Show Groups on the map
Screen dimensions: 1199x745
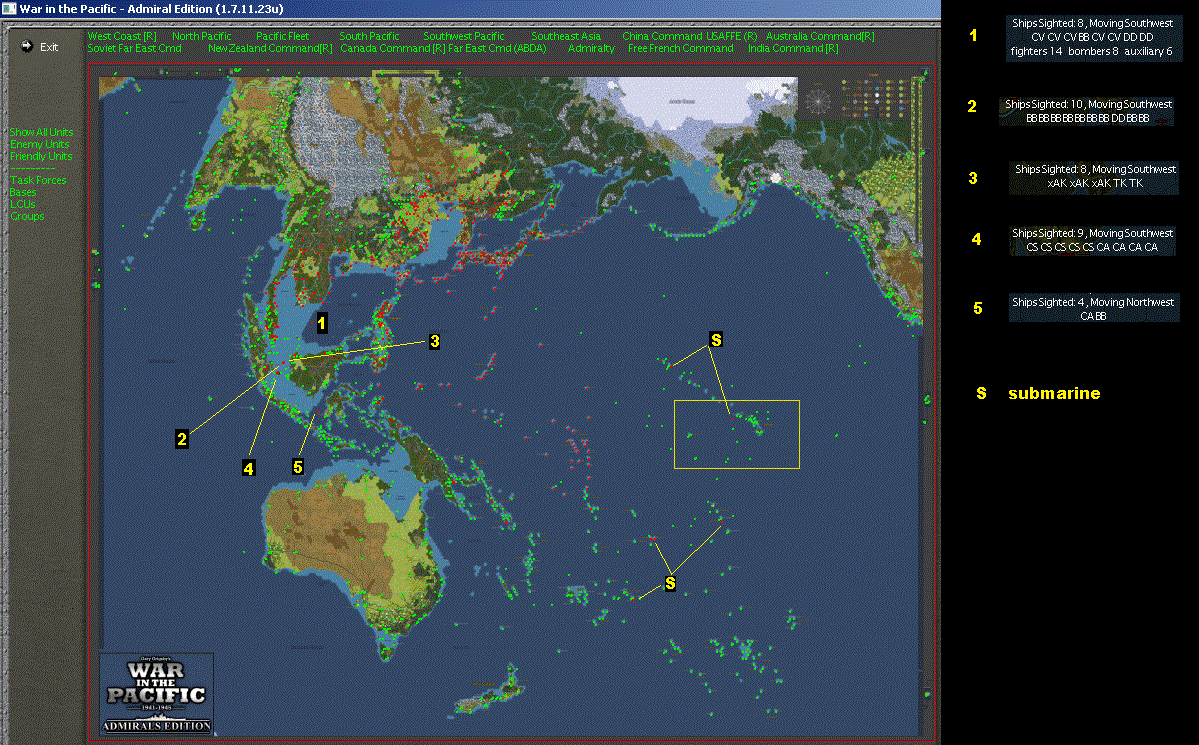28,216
